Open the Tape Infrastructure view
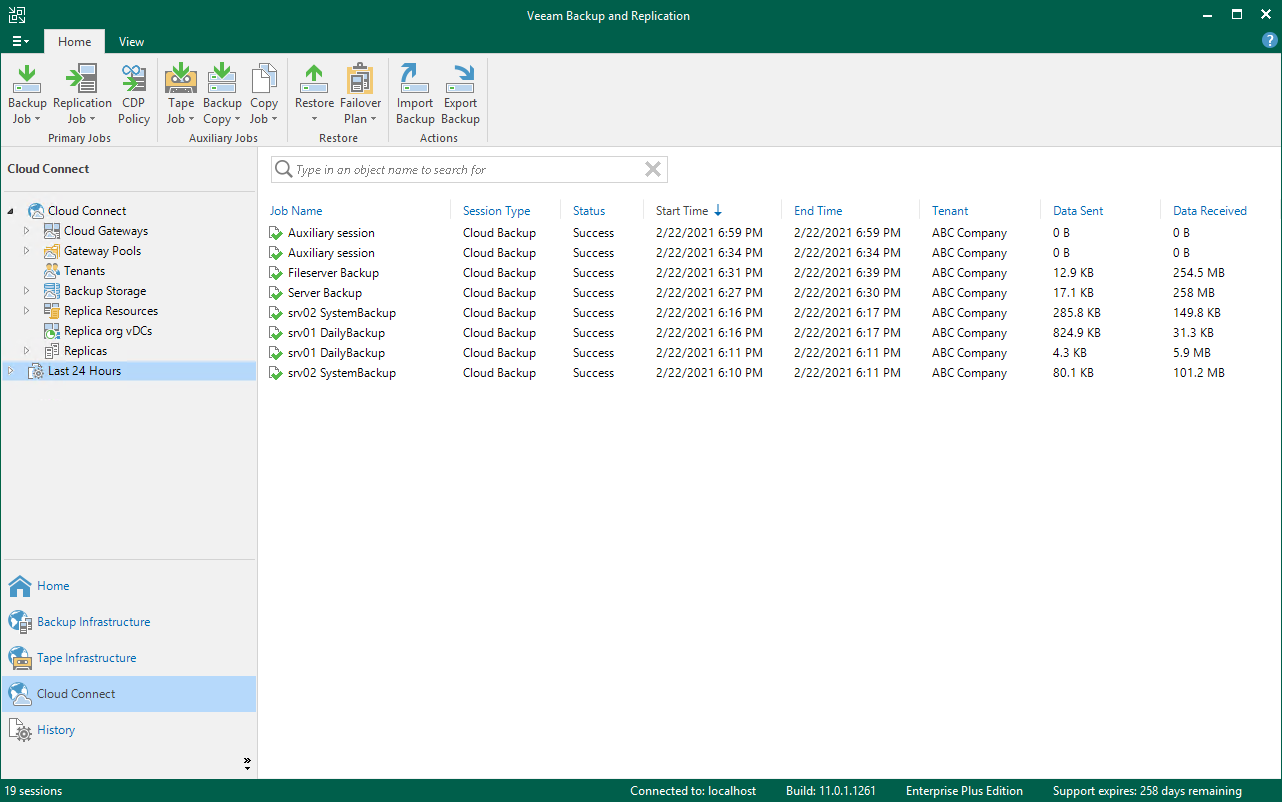 coord(128,658)
